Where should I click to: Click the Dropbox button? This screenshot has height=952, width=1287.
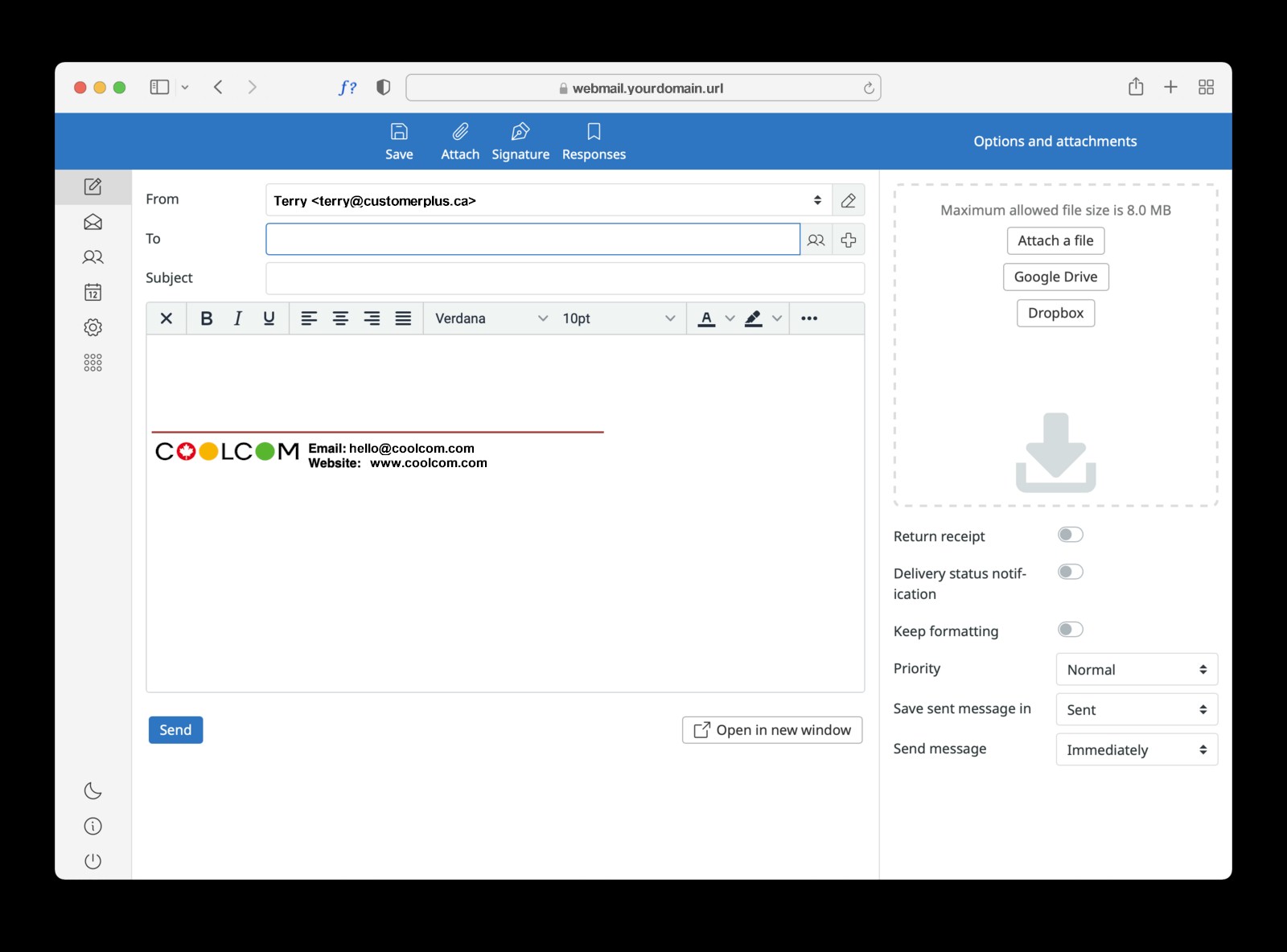[x=1056, y=313]
